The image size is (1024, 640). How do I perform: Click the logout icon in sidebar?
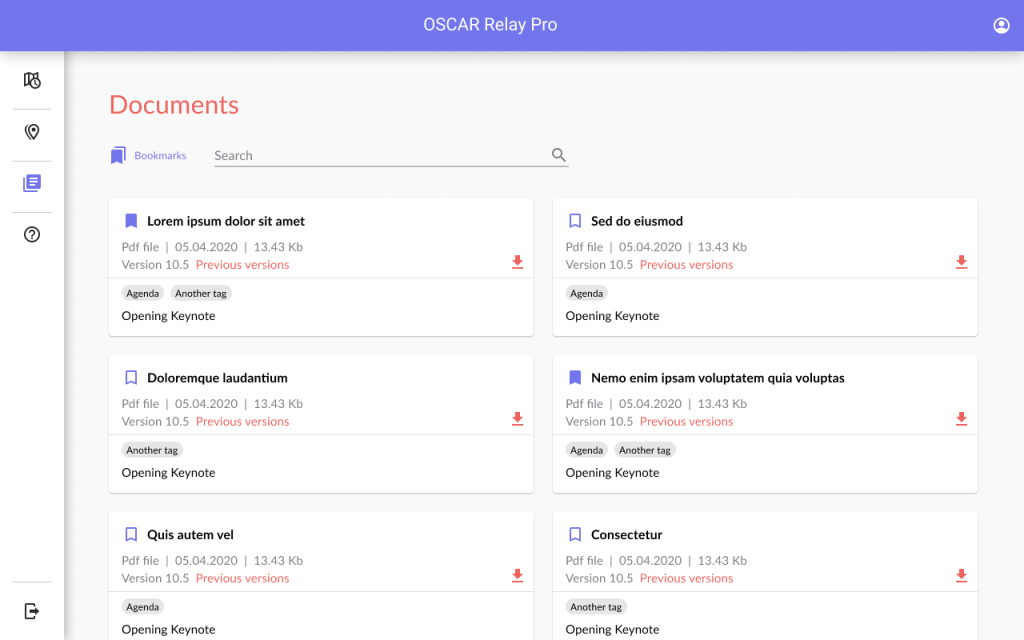32,611
